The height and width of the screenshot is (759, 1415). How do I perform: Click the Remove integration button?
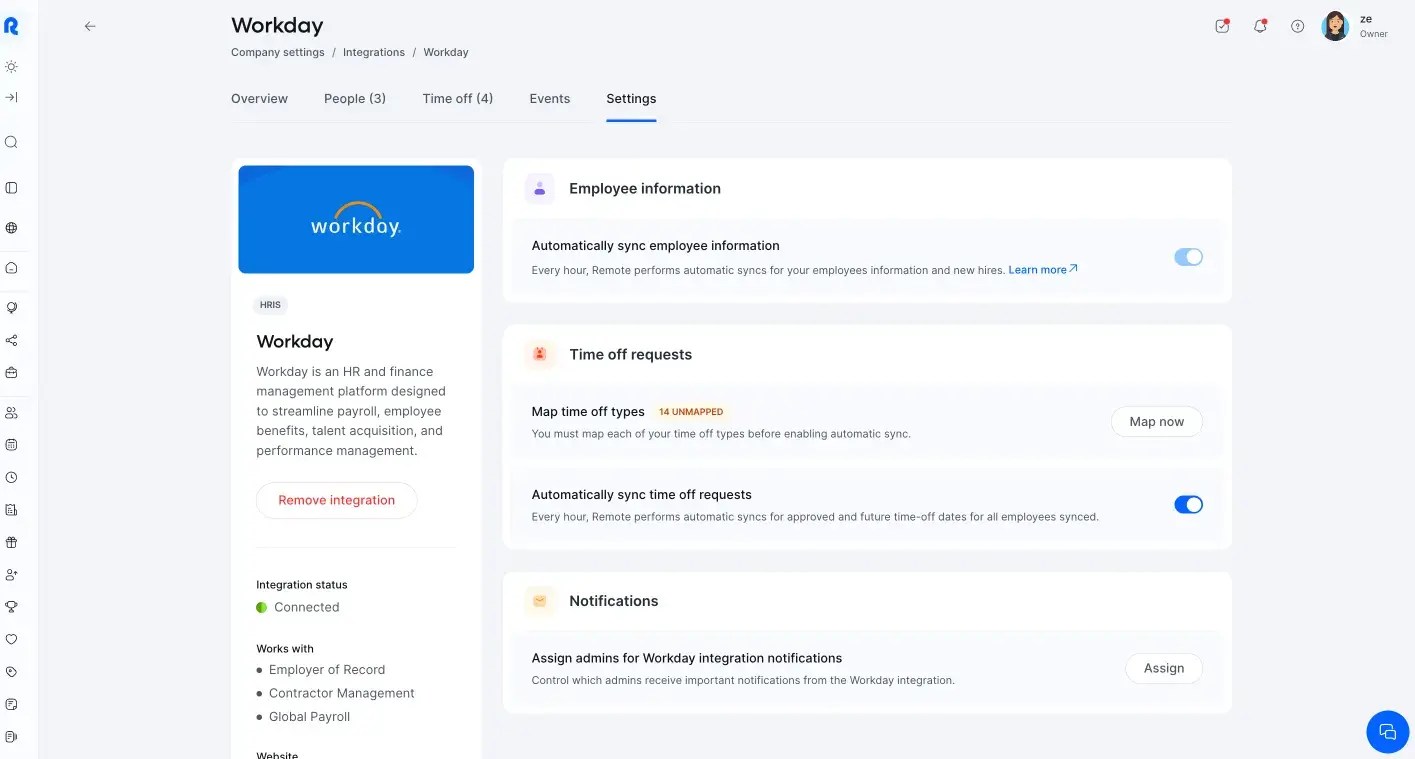(336, 500)
